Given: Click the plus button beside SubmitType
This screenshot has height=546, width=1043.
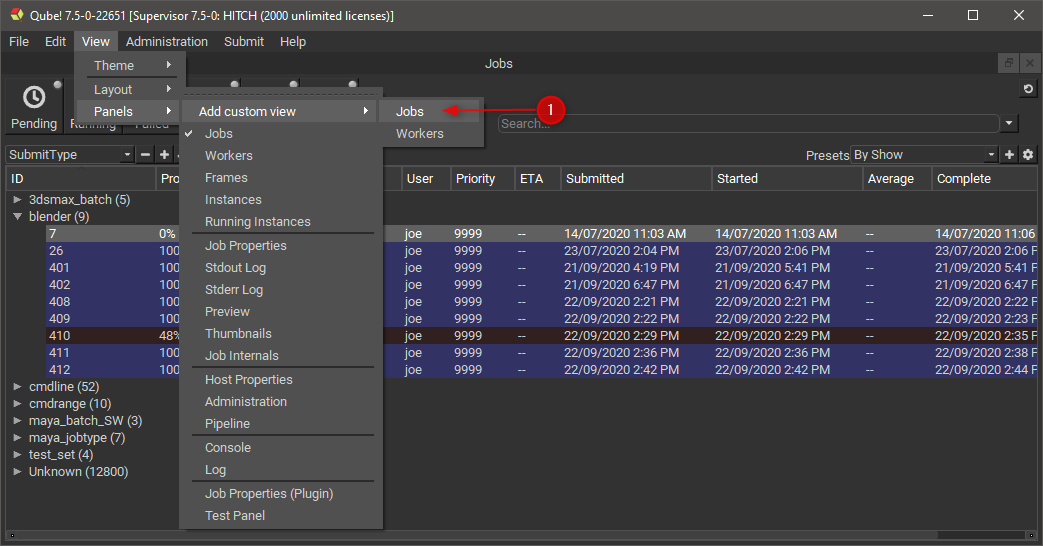Looking at the screenshot, I should point(164,155).
